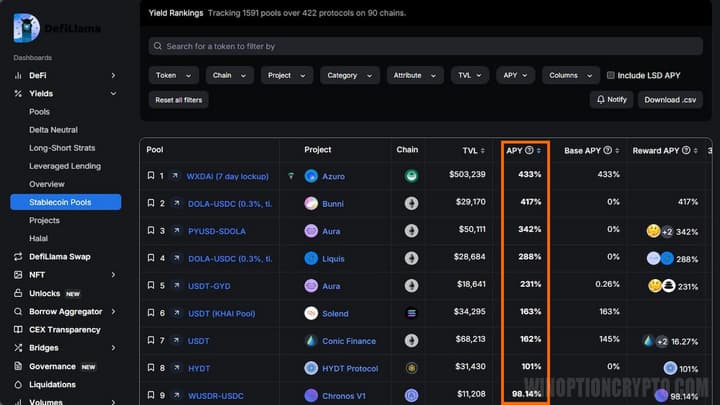Open the Token filter dropdown
Screen dimensions: 720x405
pos(174,75)
